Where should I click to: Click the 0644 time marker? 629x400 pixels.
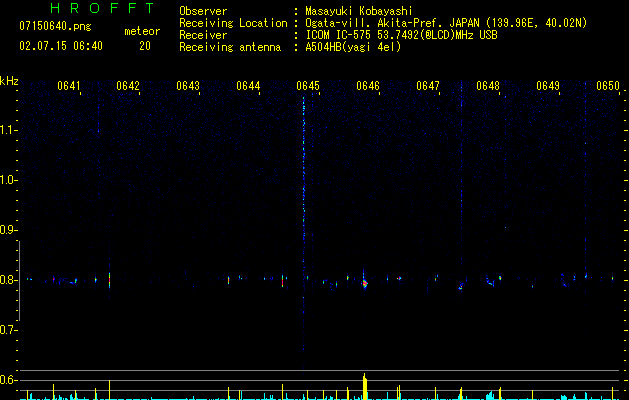coord(248,86)
